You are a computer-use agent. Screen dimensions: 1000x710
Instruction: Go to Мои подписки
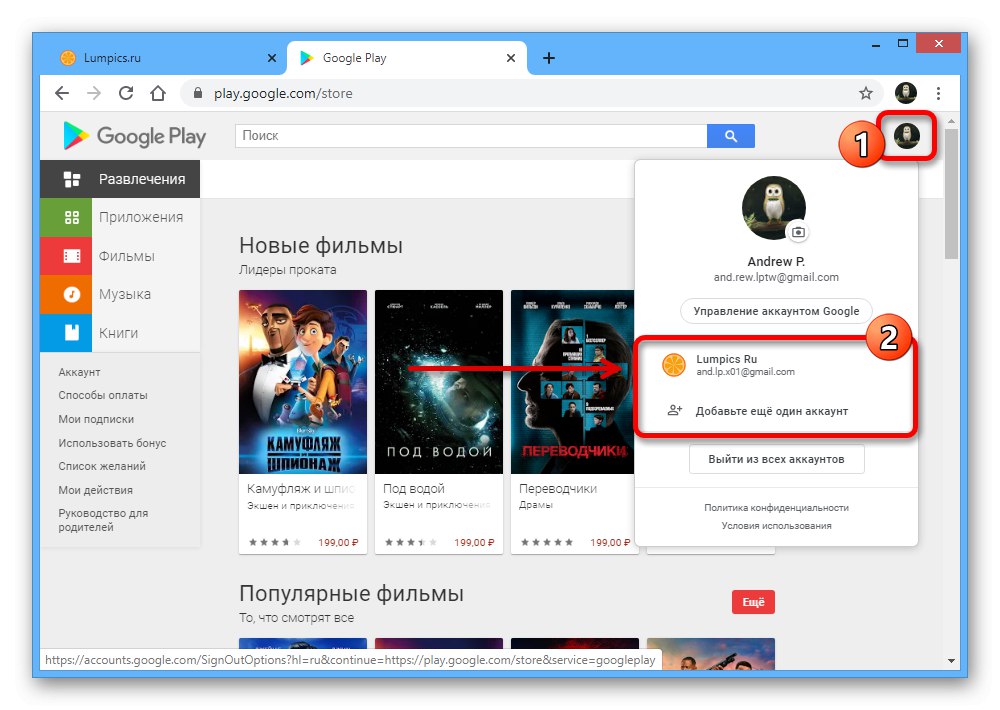point(96,419)
